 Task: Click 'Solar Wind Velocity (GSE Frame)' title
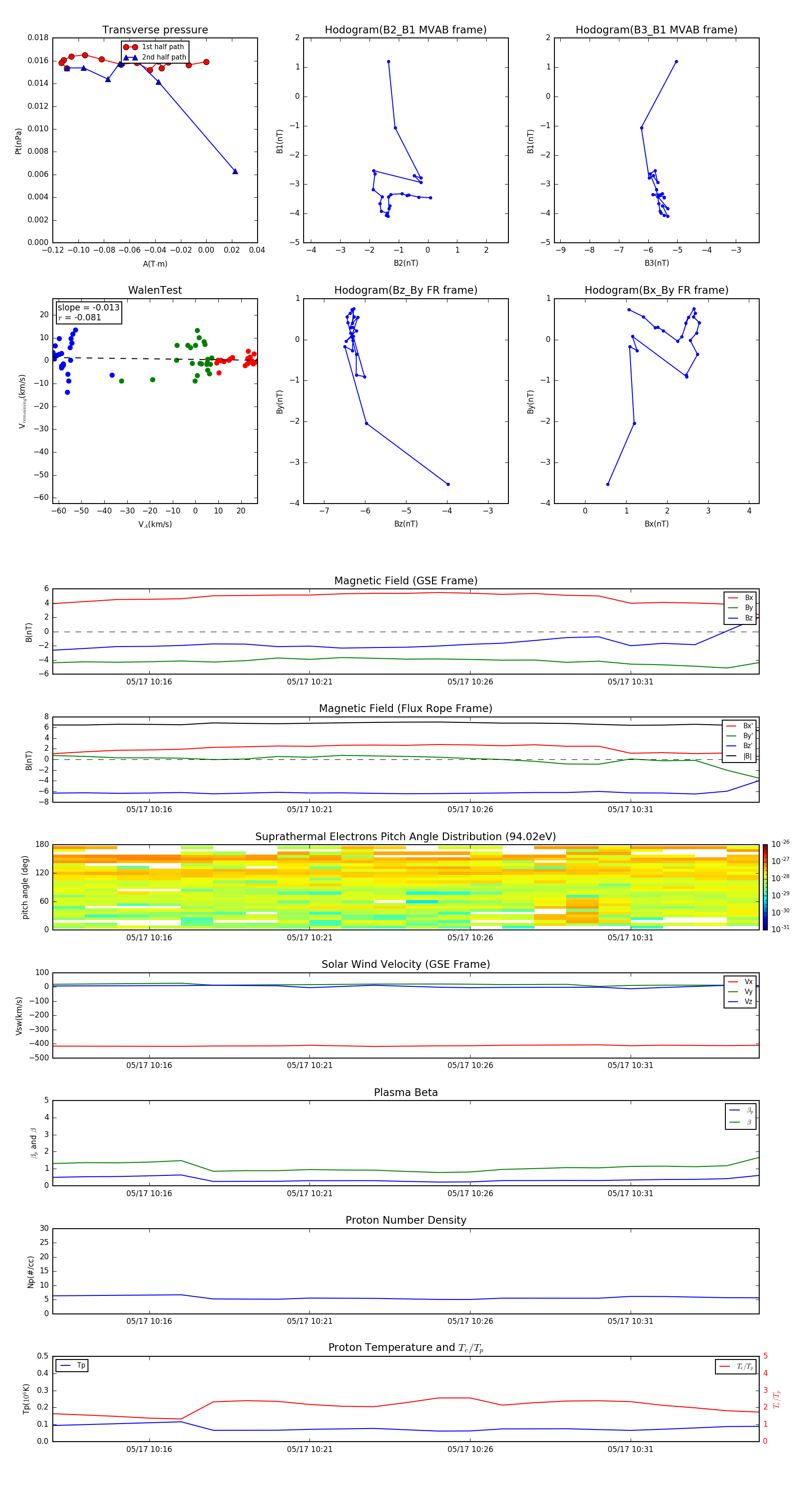[406, 964]
